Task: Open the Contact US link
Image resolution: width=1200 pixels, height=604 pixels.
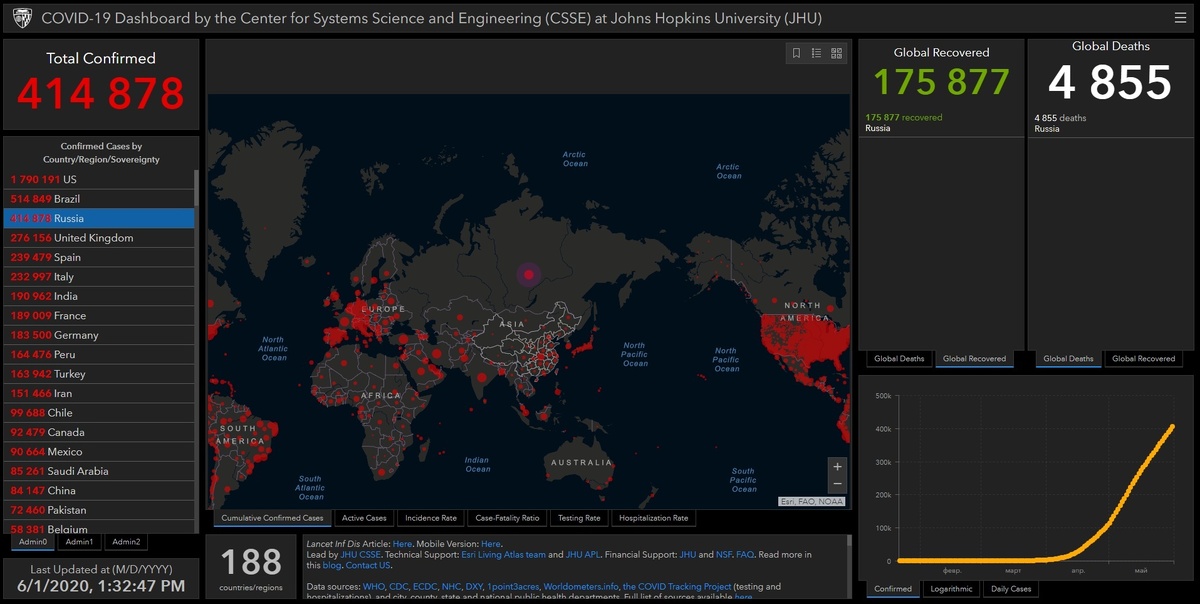Action: click(368, 566)
